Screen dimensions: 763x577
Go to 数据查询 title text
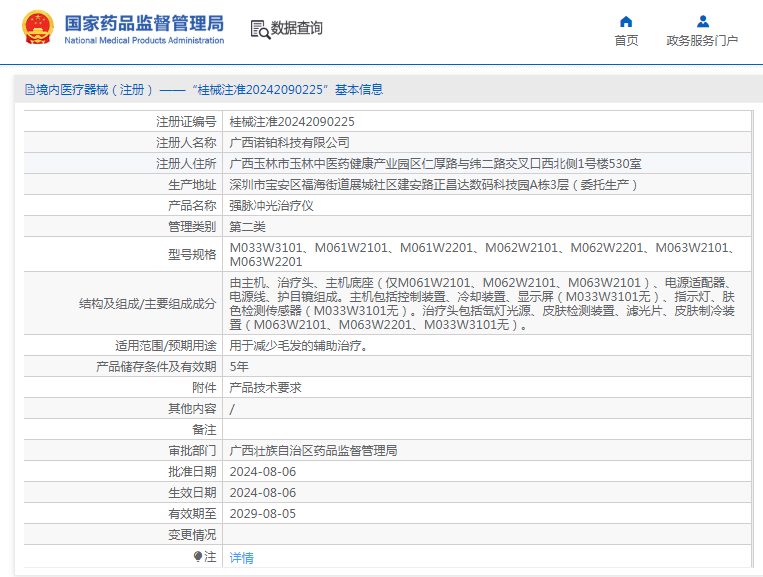[297, 28]
